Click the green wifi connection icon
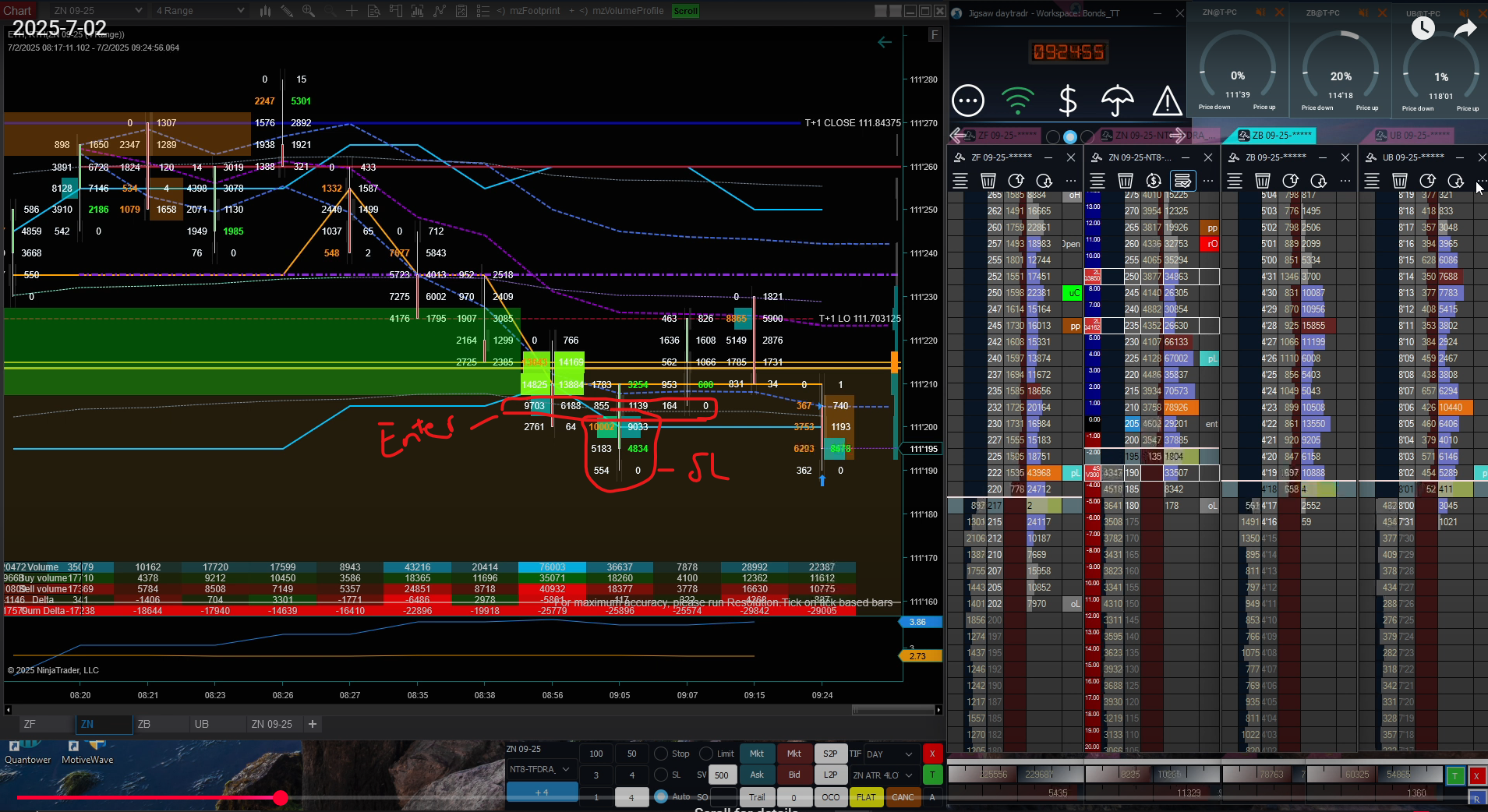 1017,101
